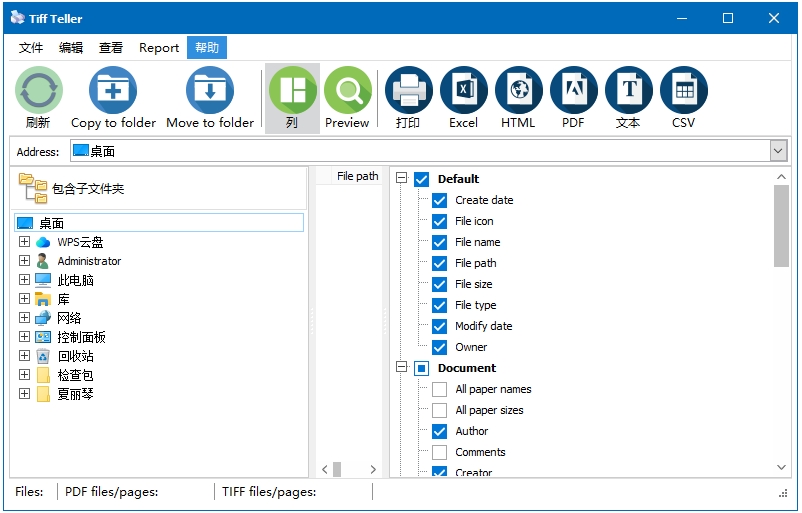Collapse the Default column group
Image resolution: width=802 pixels, height=513 pixels.
coord(402,179)
